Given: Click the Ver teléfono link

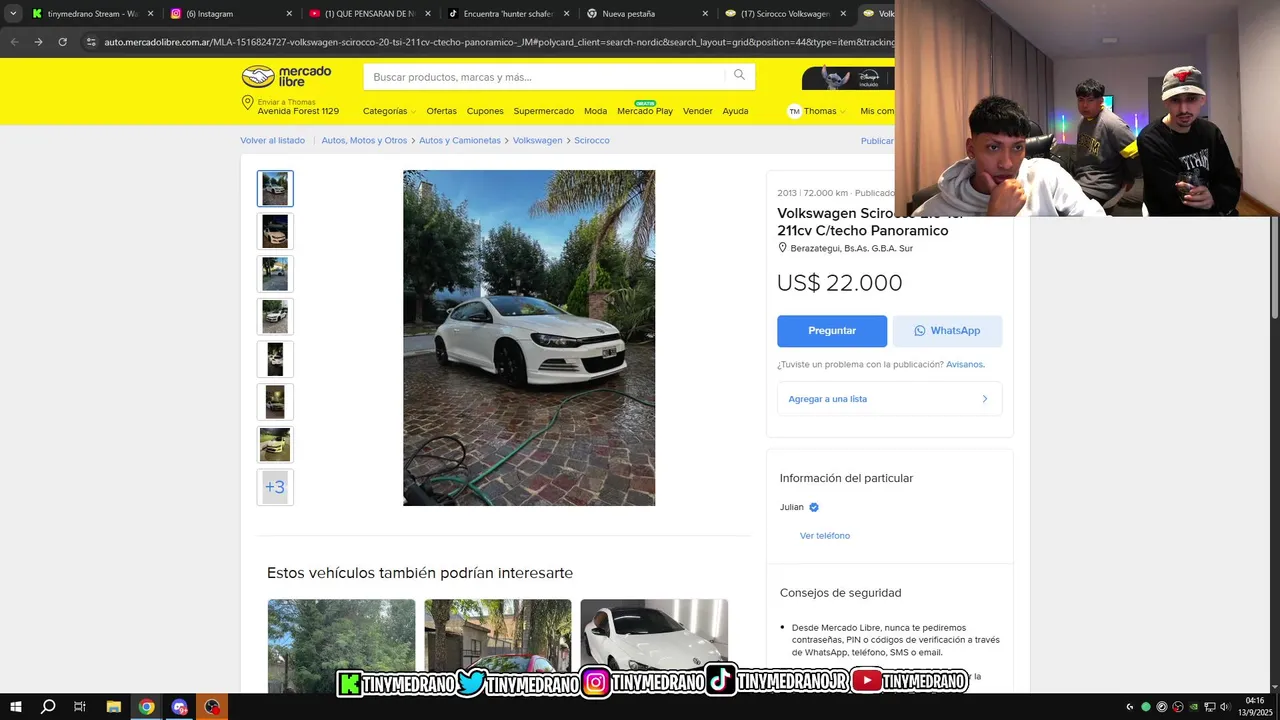Looking at the screenshot, I should [825, 536].
